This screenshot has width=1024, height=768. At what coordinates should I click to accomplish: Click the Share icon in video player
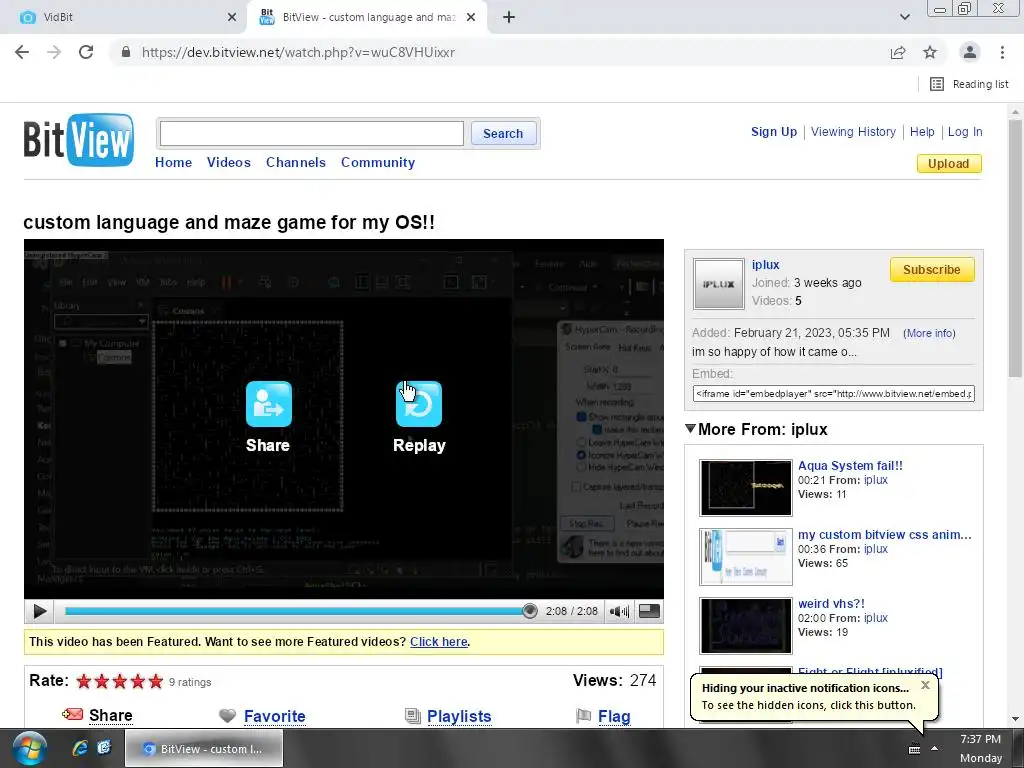click(268, 404)
